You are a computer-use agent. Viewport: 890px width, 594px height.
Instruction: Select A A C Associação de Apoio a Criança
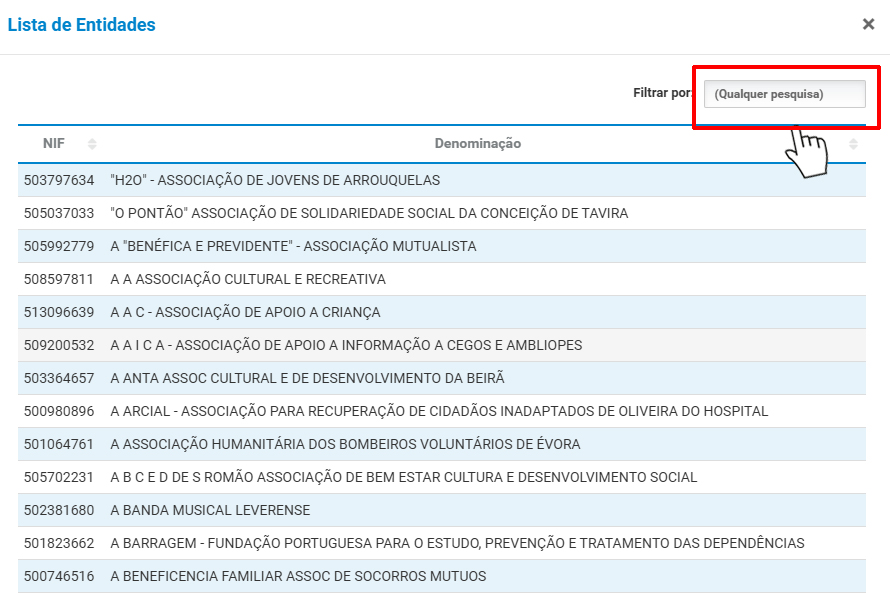click(x=245, y=313)
